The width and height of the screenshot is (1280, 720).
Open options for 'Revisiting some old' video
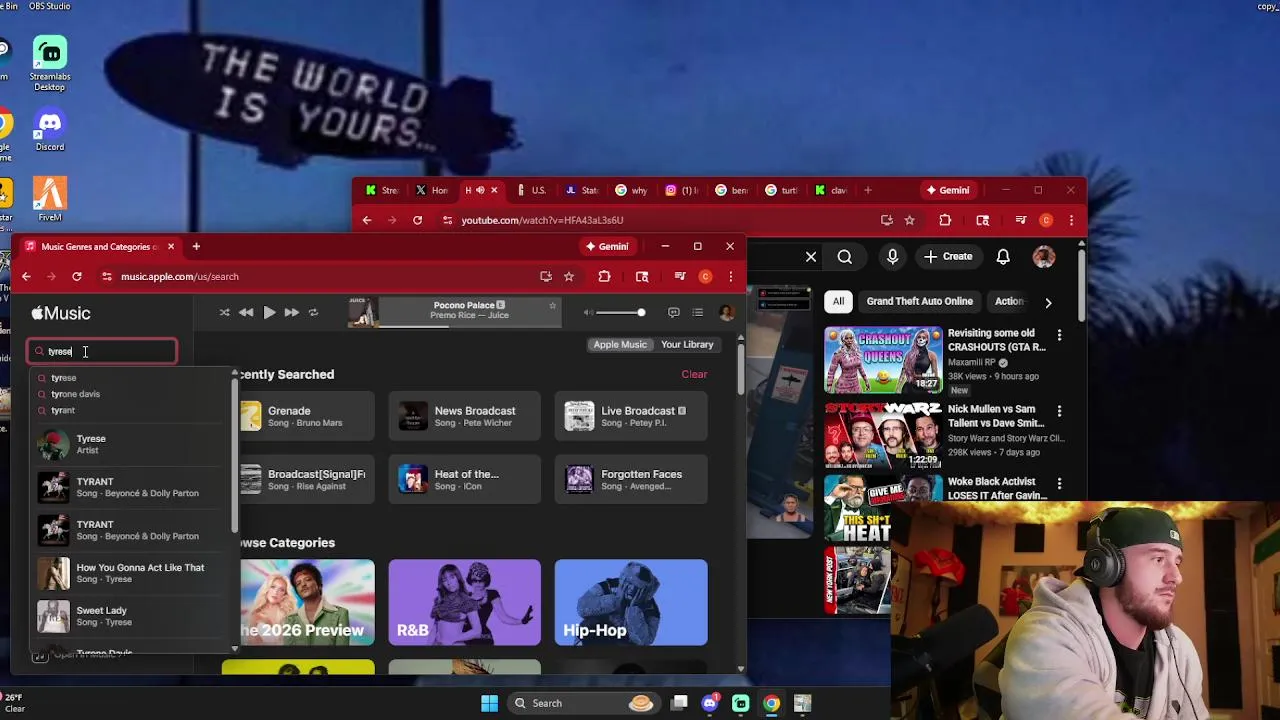pos(1059,335)
